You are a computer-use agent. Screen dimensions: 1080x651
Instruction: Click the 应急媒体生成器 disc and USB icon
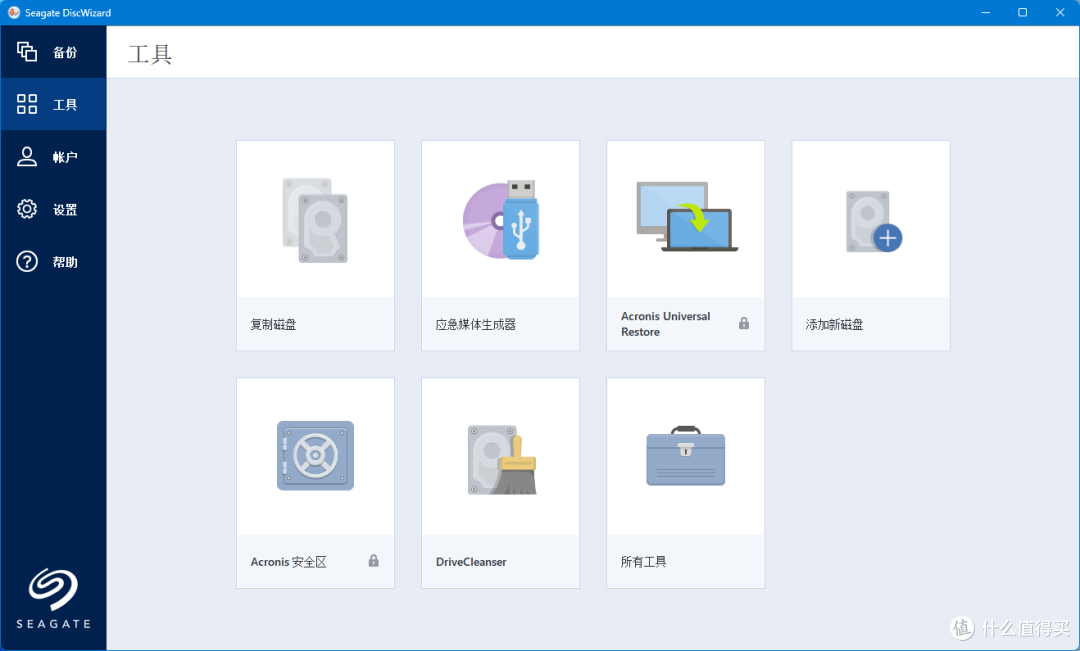coord(501,220)
